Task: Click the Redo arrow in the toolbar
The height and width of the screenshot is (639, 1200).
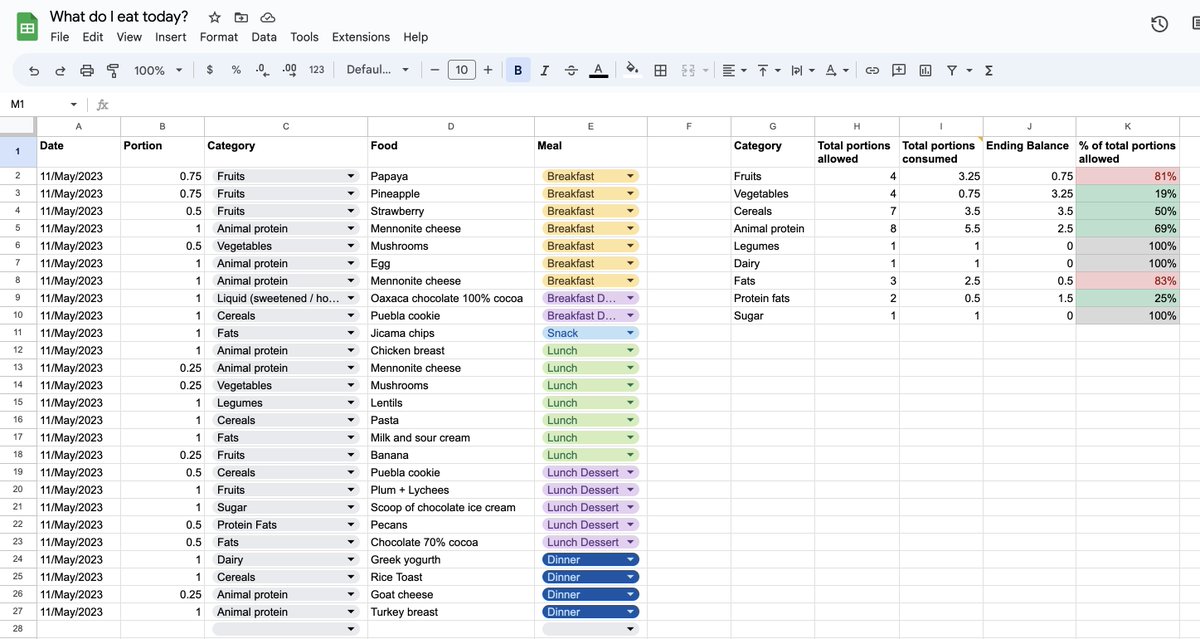Action: [60, 70]
